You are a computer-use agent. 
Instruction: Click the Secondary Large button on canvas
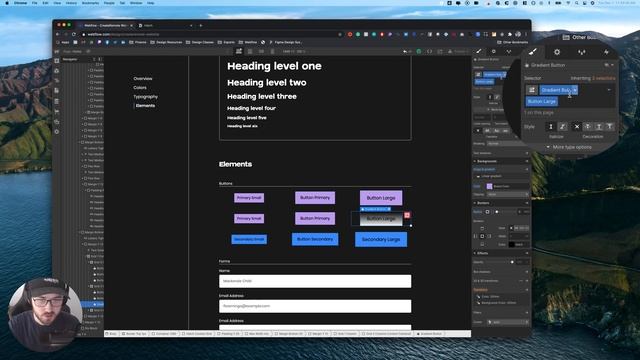pyautogui.click(x=381, y=240)
